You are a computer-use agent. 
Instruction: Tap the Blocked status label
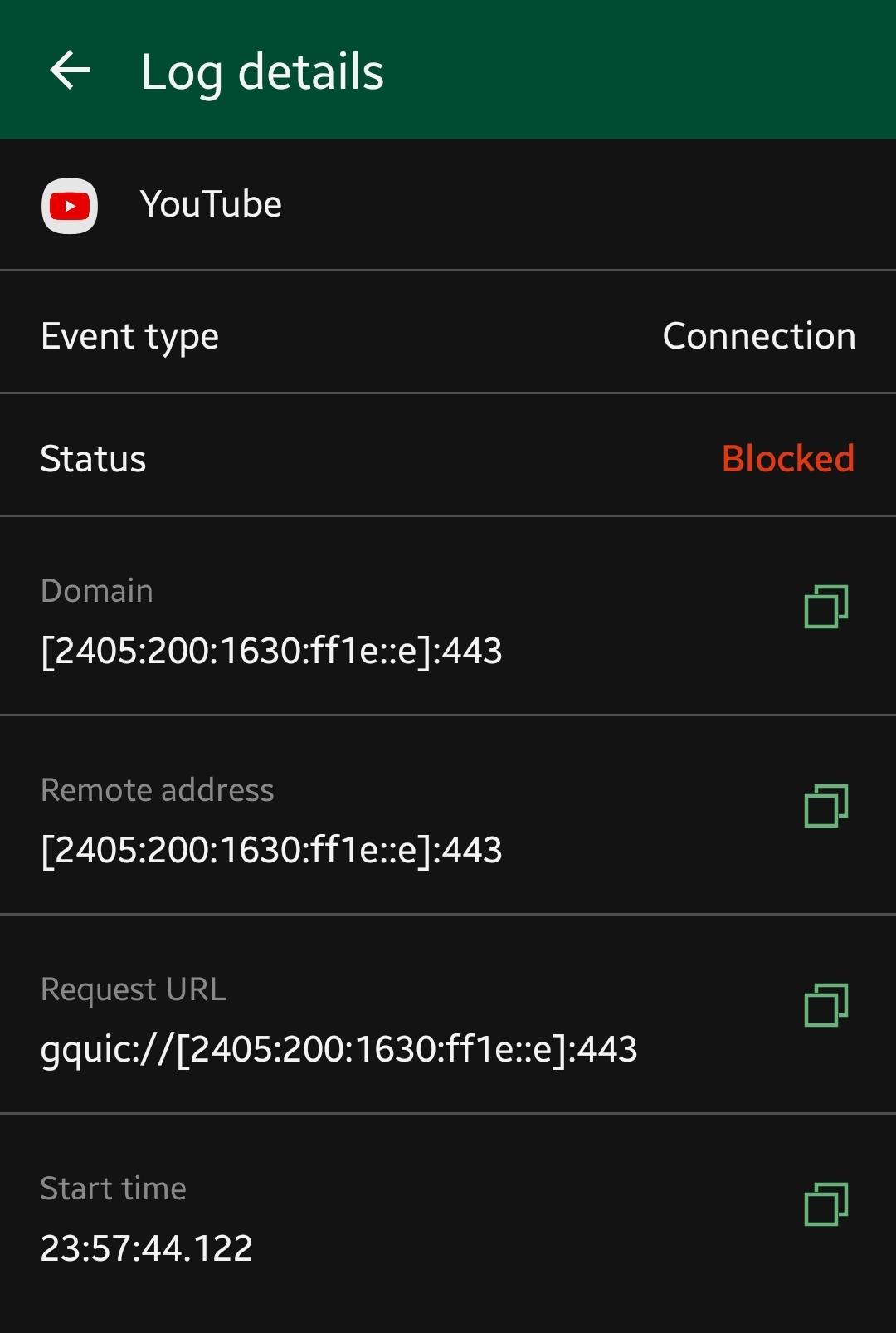click(x=788, y=459)
